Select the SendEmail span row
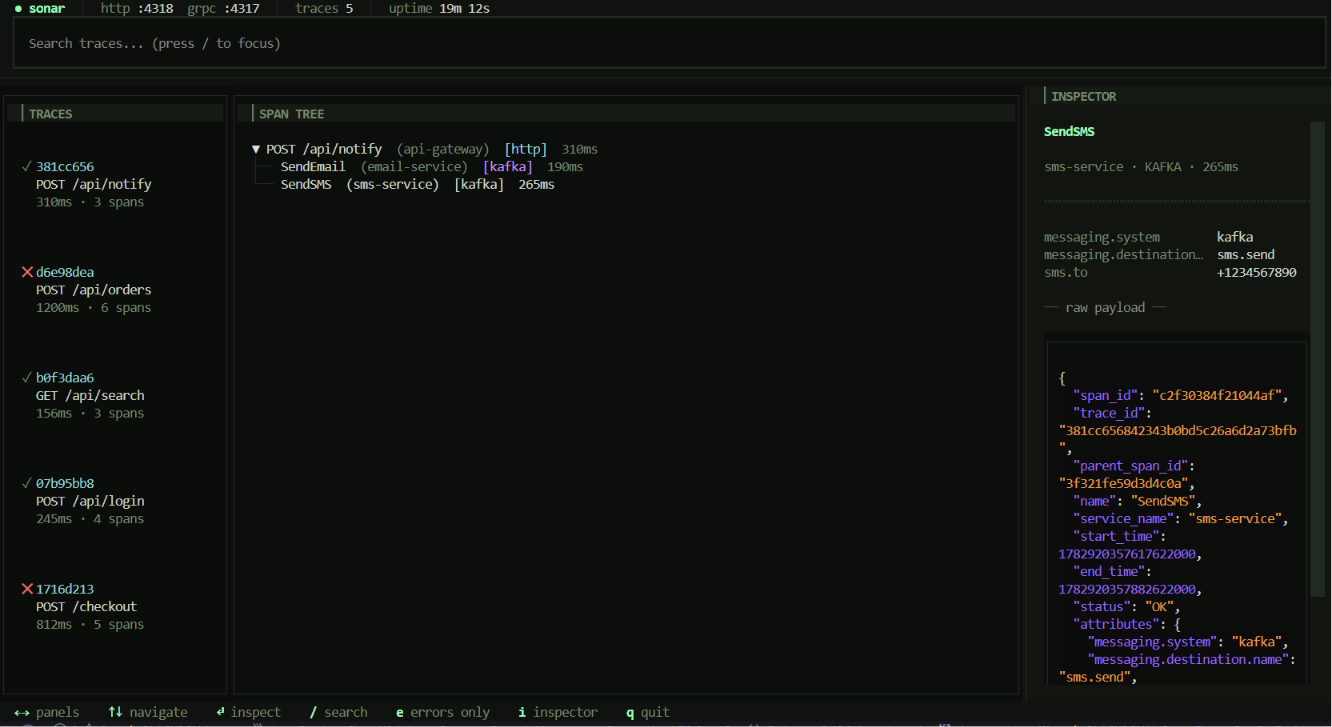 (x=432, y=167)
